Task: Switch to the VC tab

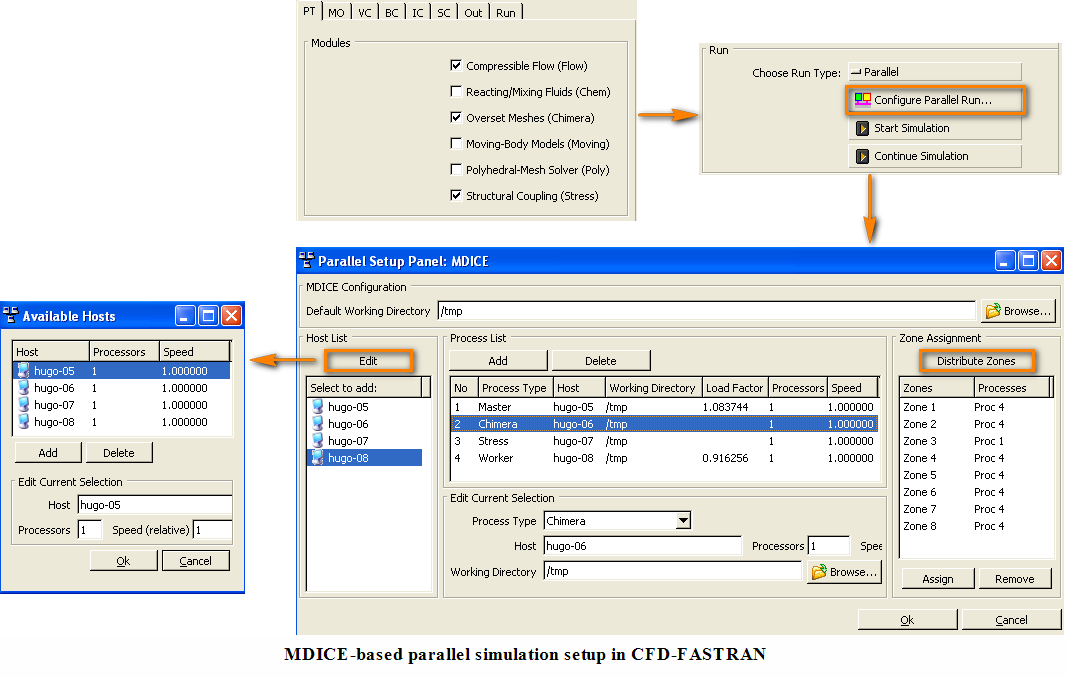Action: click(x=365, y=12)
